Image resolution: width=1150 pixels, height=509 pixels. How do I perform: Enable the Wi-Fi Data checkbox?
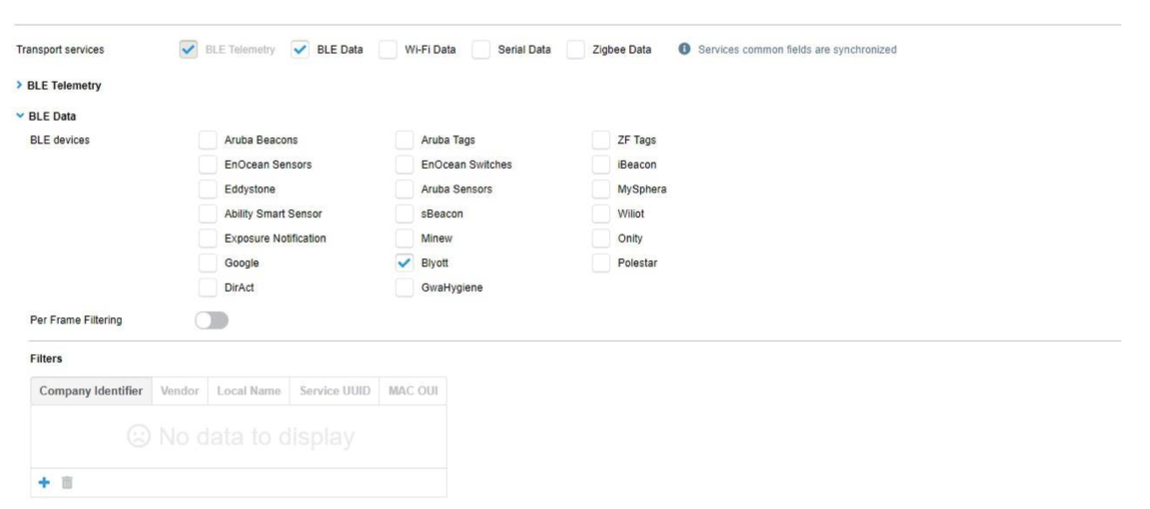pos(388,49)
